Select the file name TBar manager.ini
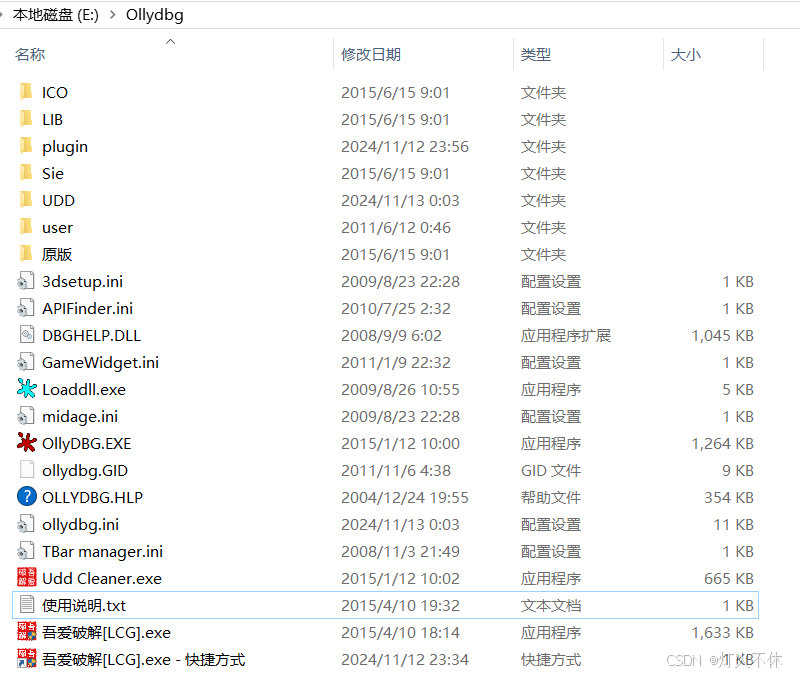The width and height of the screenshot is (800, 676). click(x=103, y=552)
